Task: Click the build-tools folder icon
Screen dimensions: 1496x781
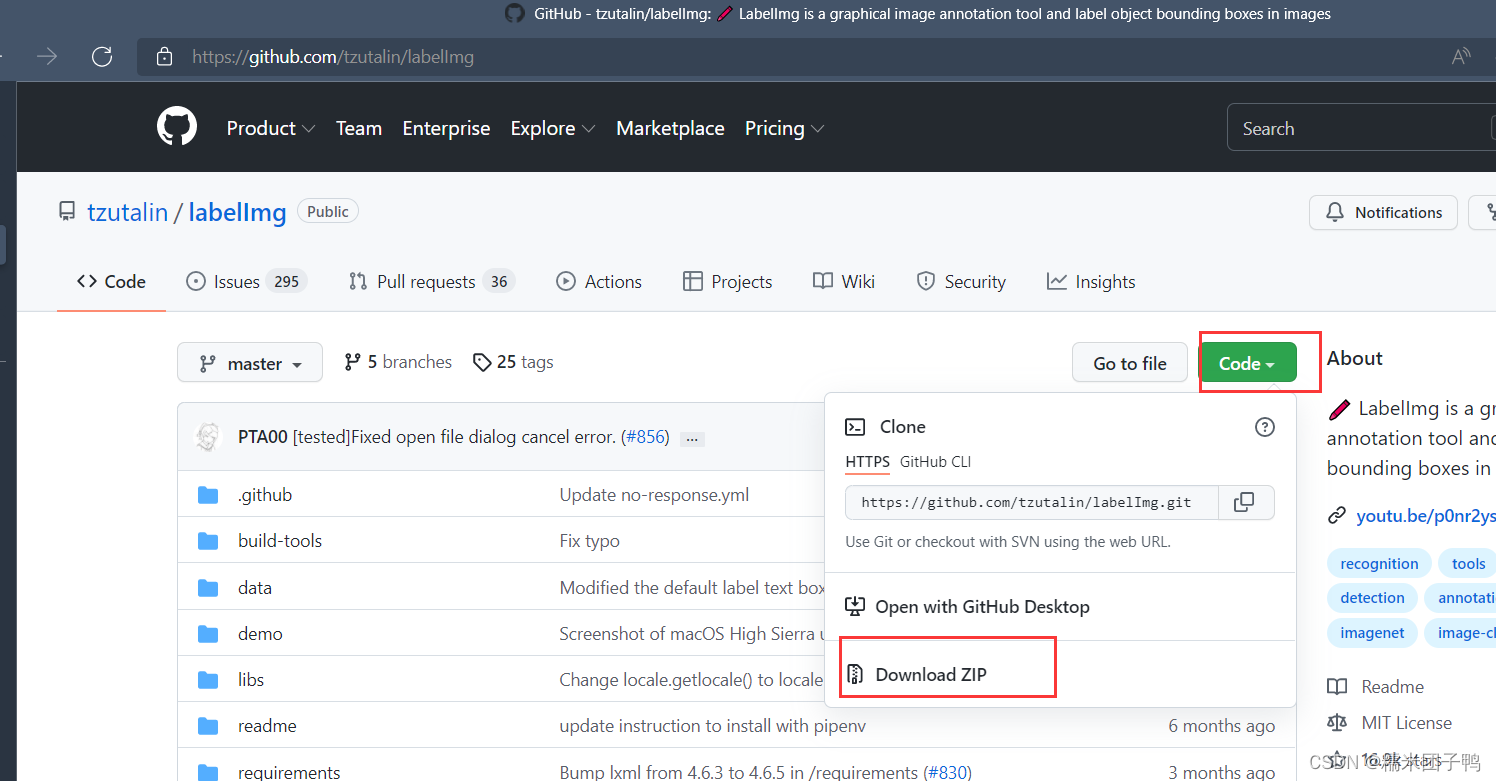Action: [x=208, y=541]
